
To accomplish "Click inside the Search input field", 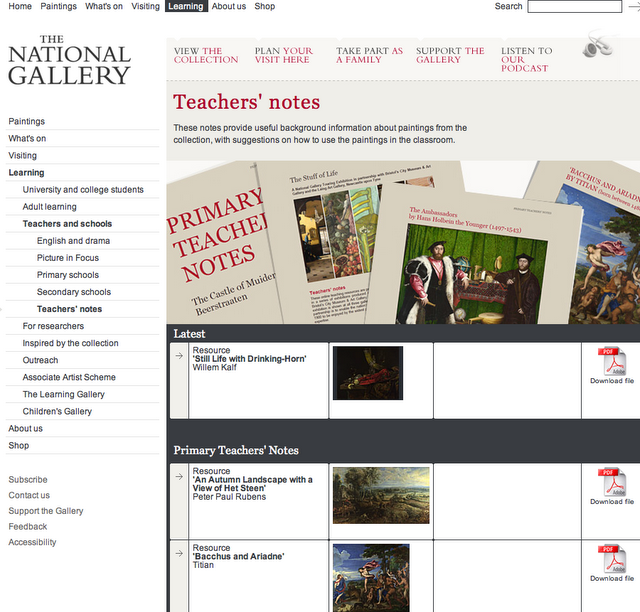I will tap(575, 7).
